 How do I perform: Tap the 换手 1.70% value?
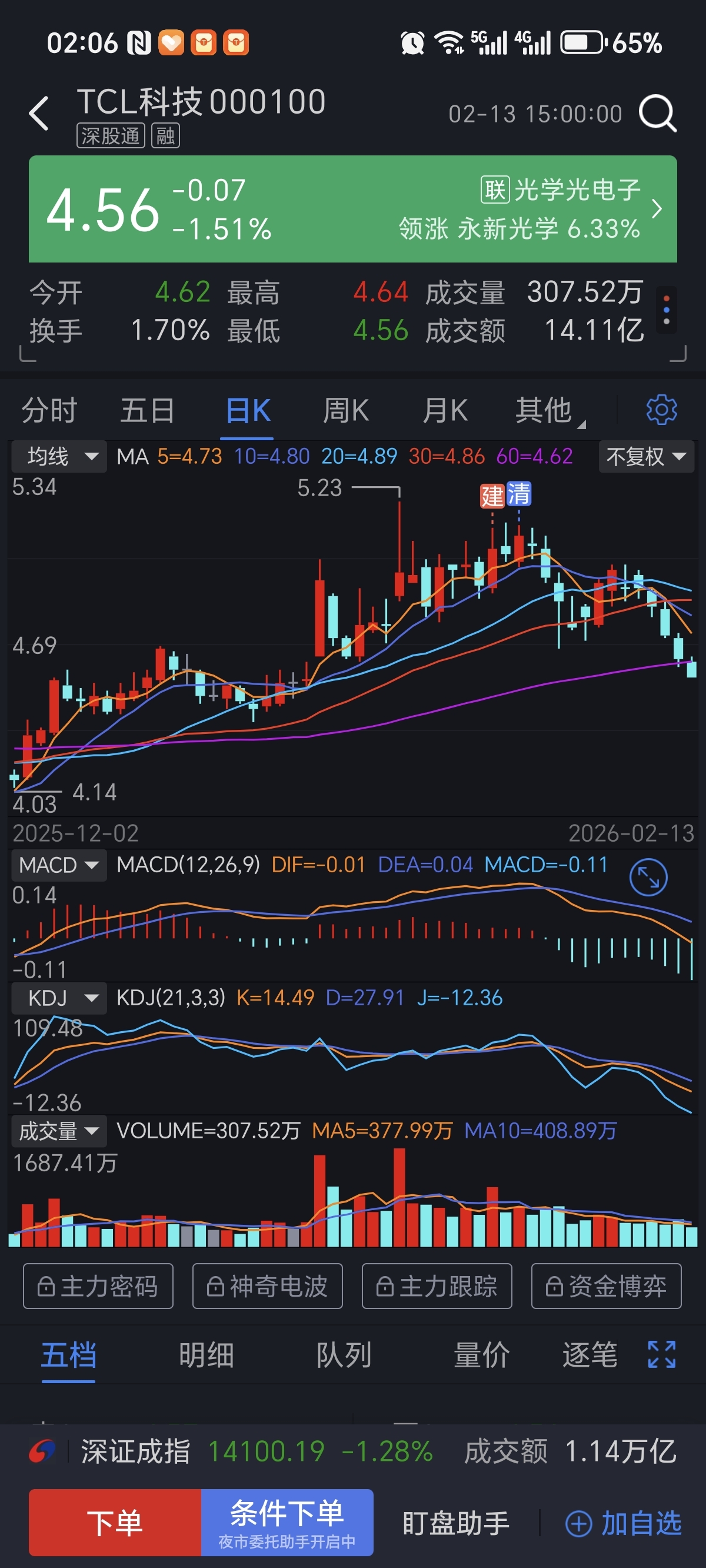click(120, 331)
